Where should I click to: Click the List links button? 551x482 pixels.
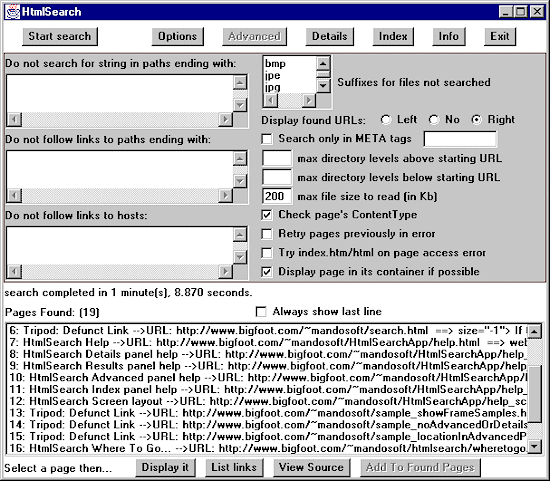[x=234, y=468]
